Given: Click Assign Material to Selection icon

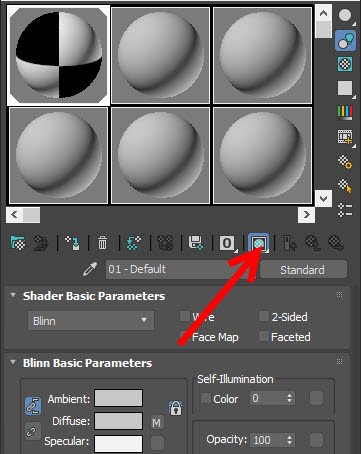Looking at the screenshot, I should coord(72,243).
